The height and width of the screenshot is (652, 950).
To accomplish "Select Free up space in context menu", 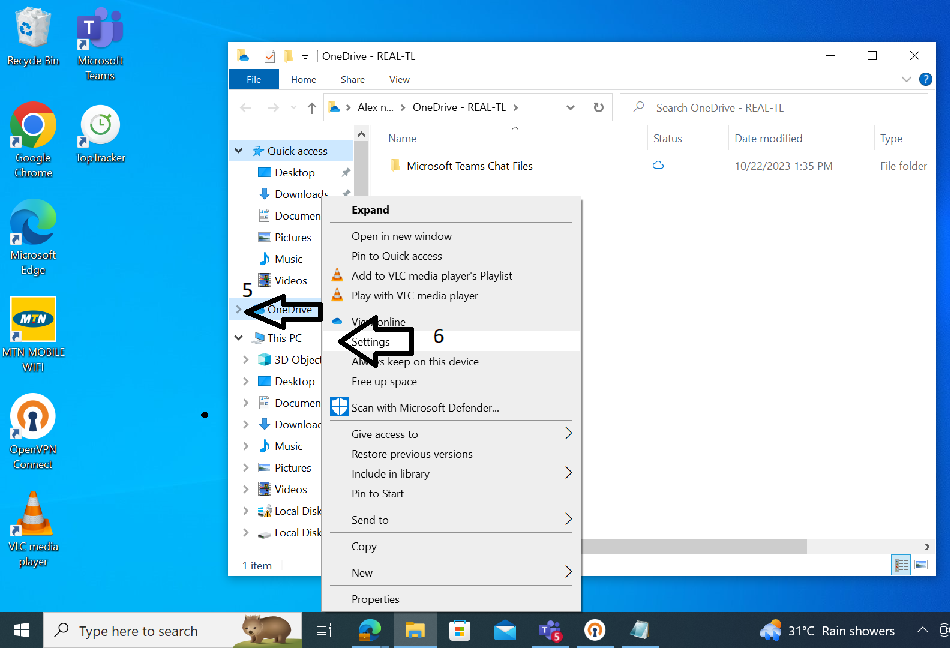I will (451, 382).
